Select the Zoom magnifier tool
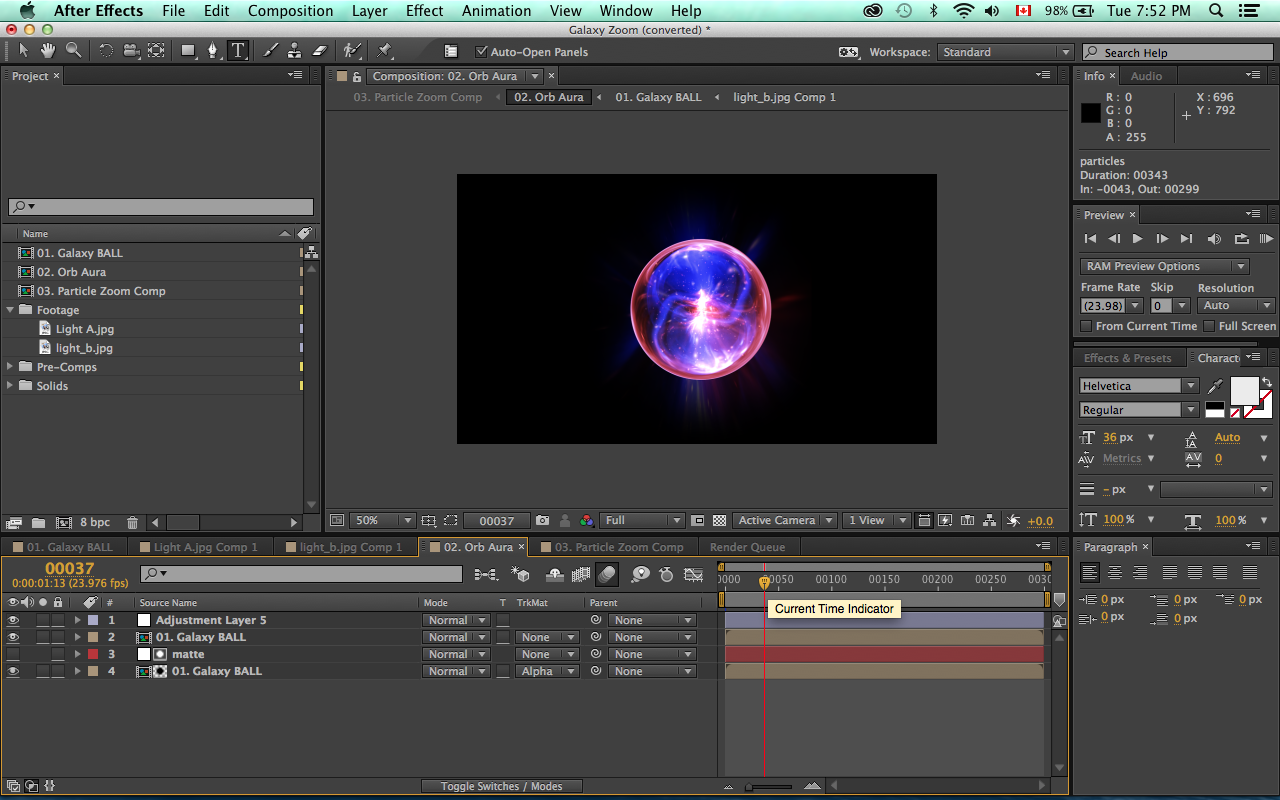Screen dimensions: 1280x800 coord(74,51)
